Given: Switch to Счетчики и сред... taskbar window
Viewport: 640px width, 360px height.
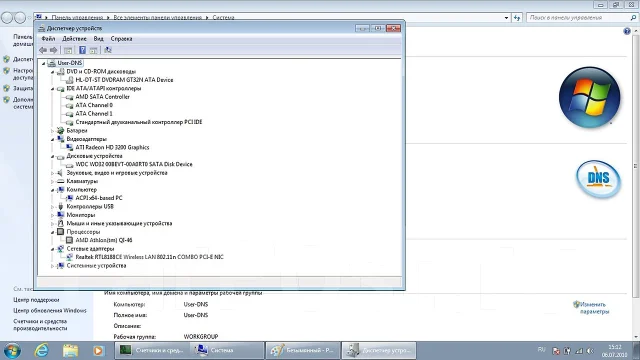Looking at the screenshot, I should (x=152, y=351).
